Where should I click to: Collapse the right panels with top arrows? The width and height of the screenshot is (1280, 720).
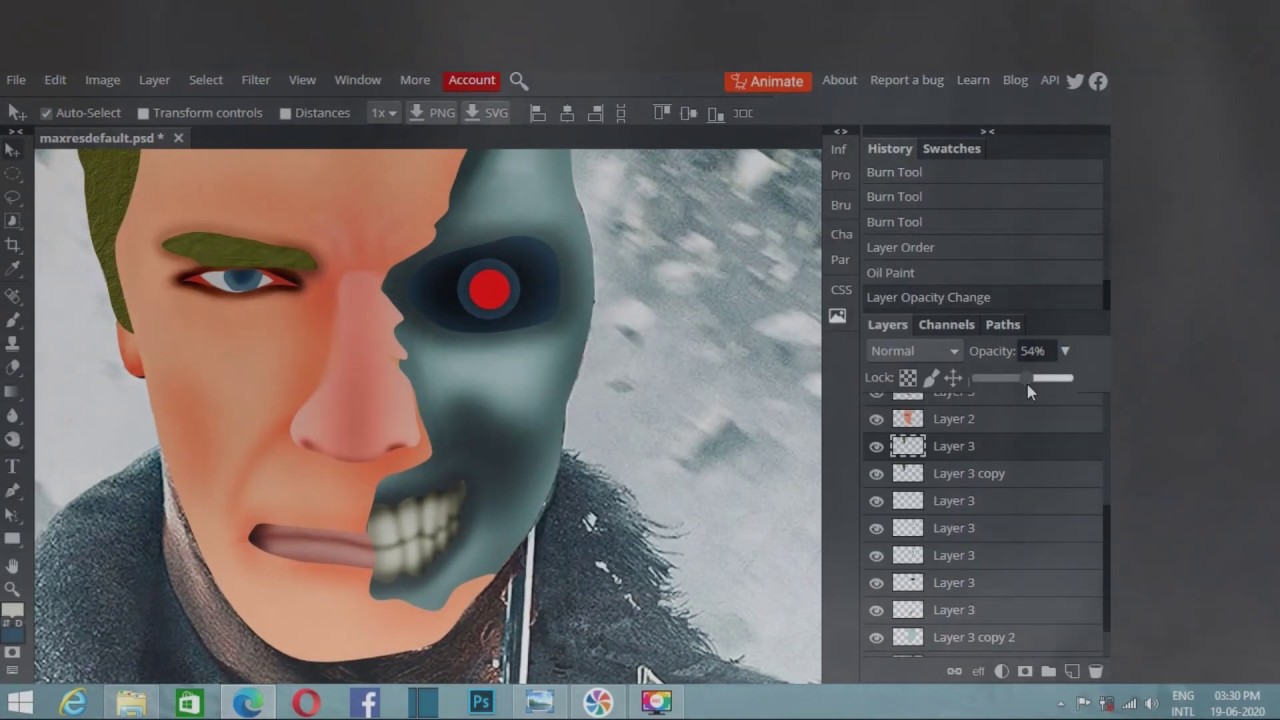[987, 131]
